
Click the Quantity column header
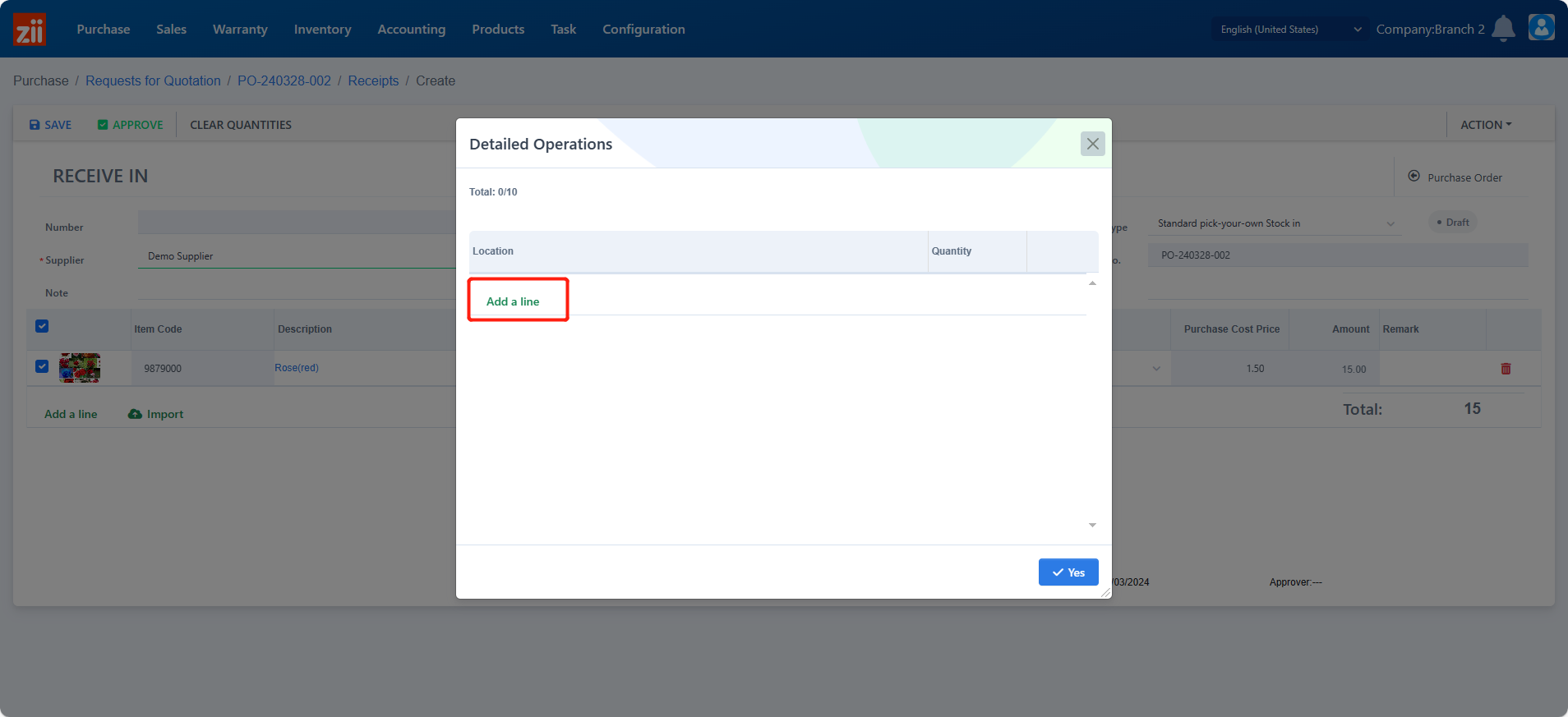977,251
